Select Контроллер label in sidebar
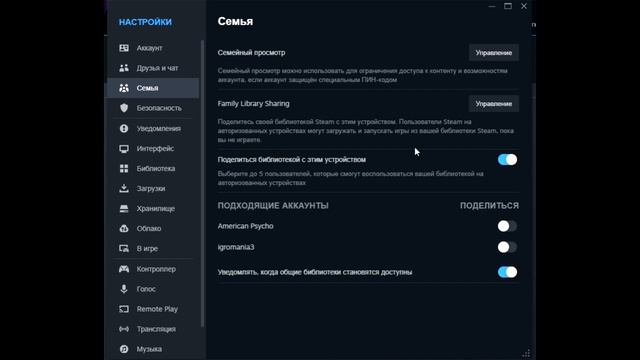This screenshot has height=360, width=640. pyautogui.click(x=156, y=269)
